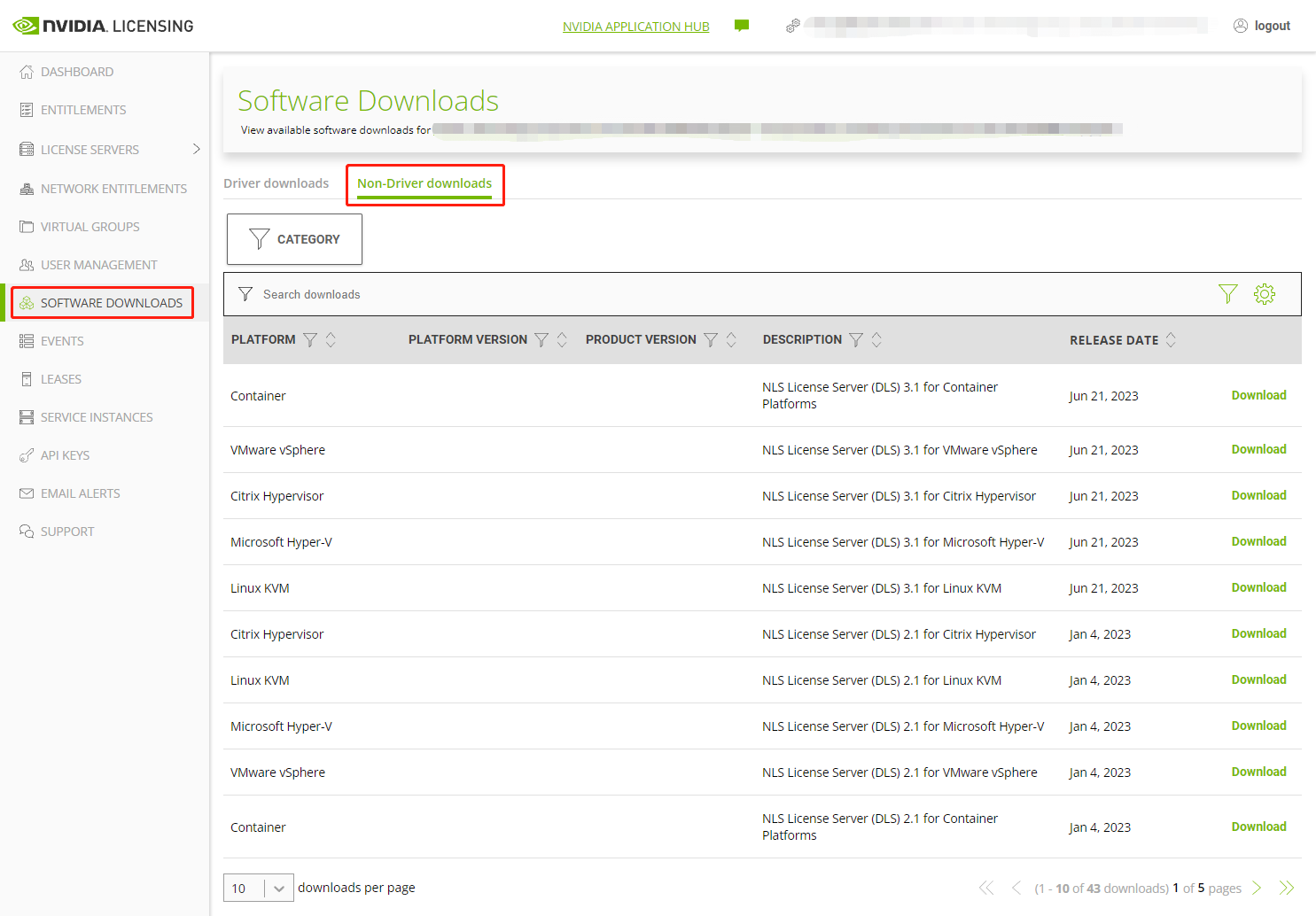Viewport: 1316px width, 916px height.
Task: Sort by Platform column
Action: (x=331, y=340)
